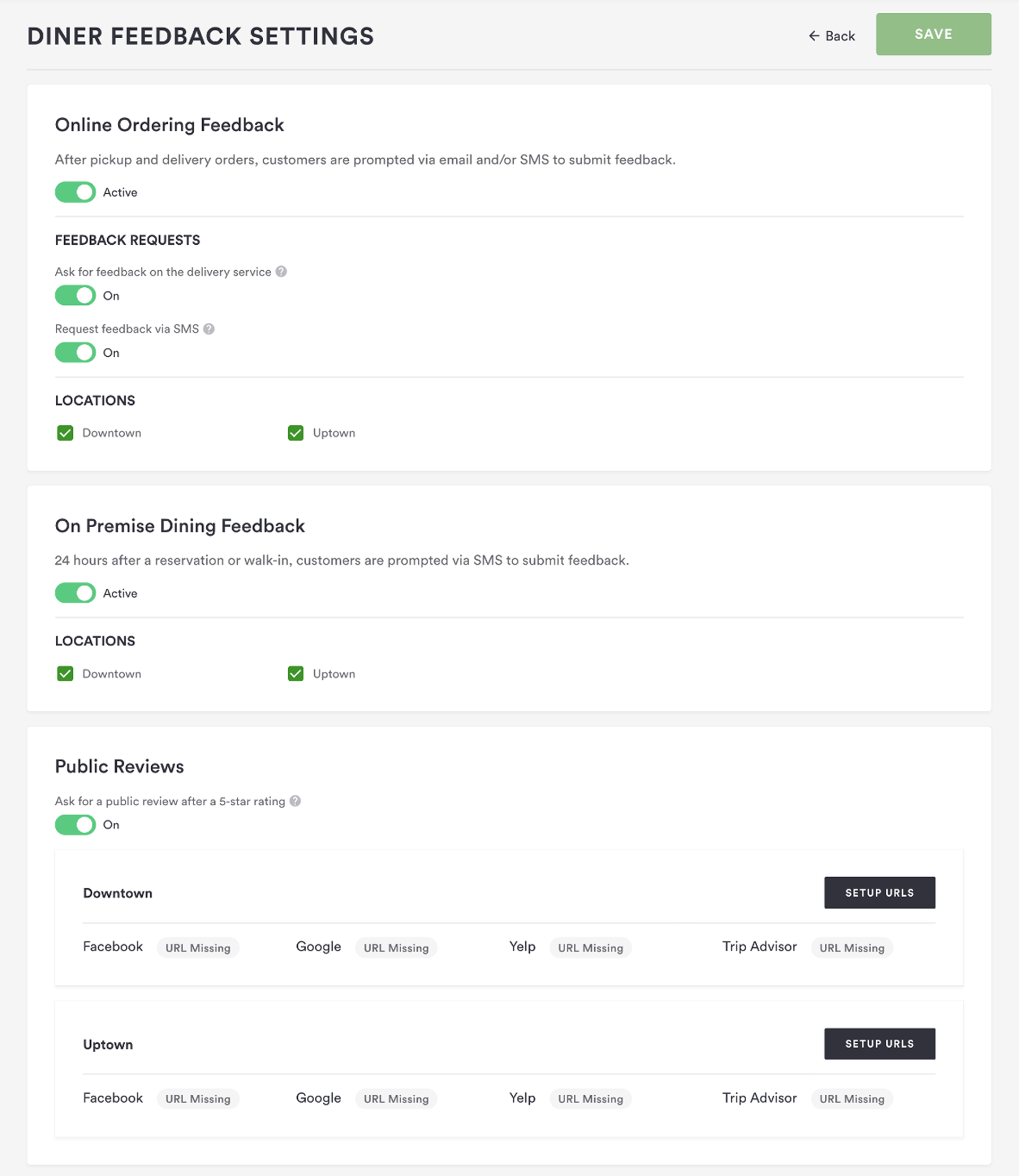The height and width of the screenshot is (1176, 1019).
Task: Switch off public review request toggle
Action: [x=75, y=825]
